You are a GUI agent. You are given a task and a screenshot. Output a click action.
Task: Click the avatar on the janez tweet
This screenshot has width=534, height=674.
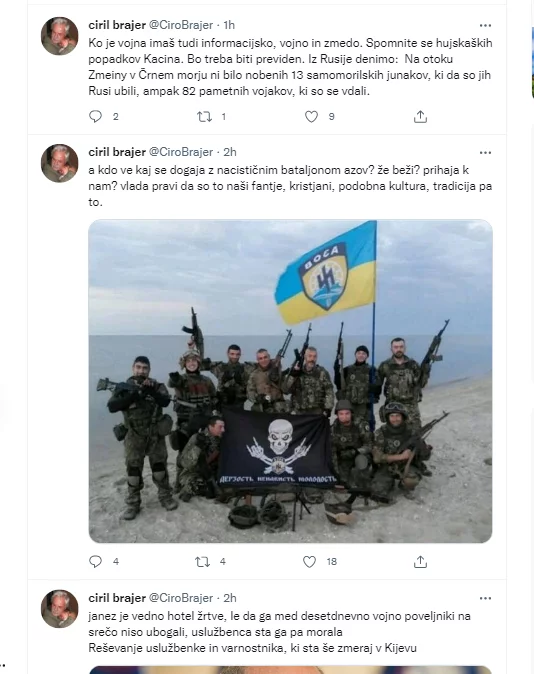coord(60,609)
